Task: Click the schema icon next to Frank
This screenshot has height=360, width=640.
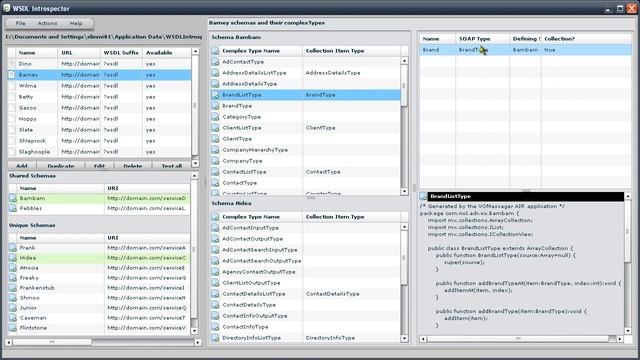Action: 13,248
